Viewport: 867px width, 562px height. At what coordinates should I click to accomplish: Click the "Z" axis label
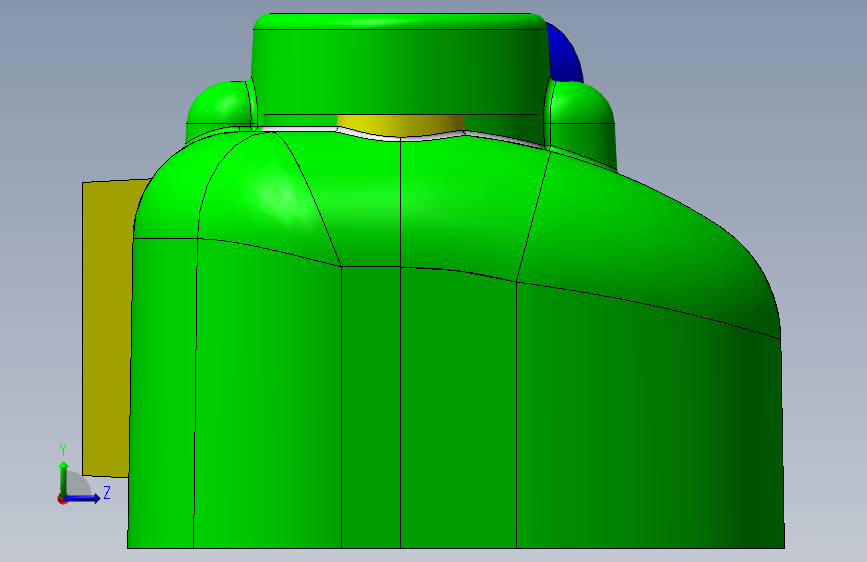[107, 492]
